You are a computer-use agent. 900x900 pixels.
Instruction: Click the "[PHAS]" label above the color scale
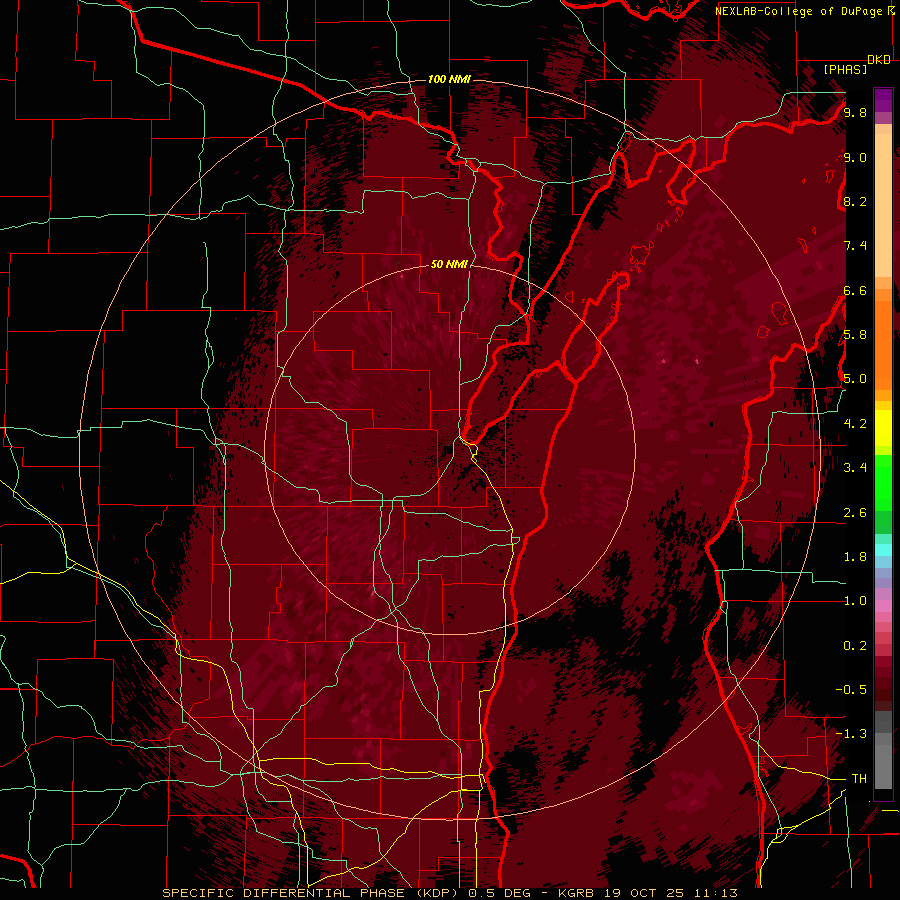[x=845, y=69]
